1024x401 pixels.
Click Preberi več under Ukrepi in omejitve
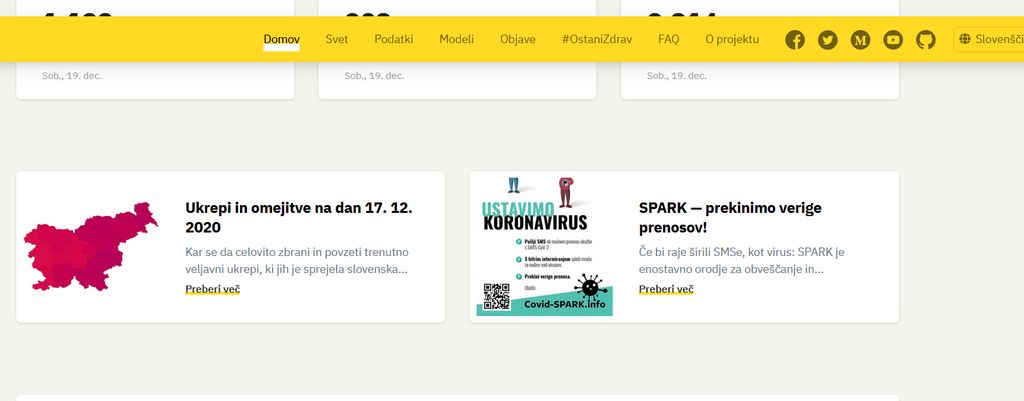212,289
